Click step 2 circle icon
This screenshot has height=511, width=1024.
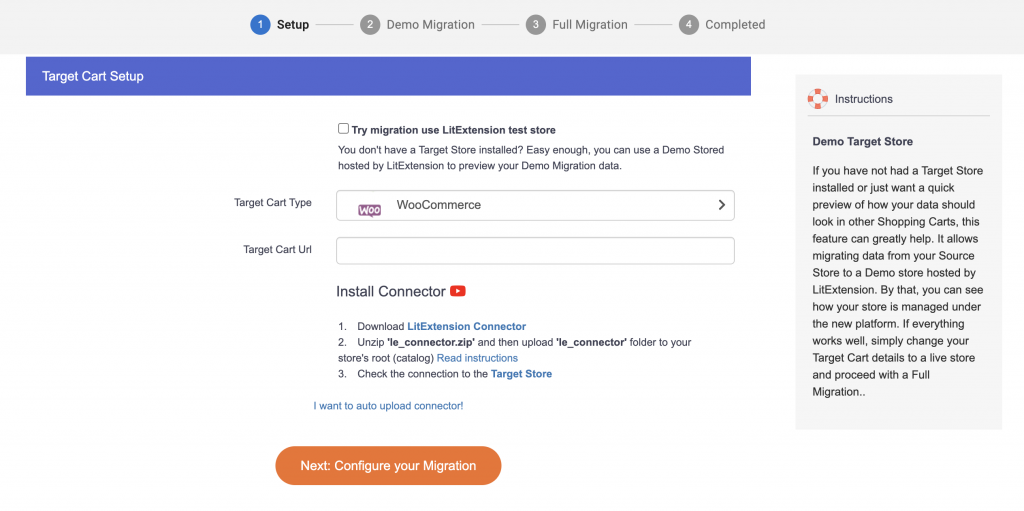(x=370, y=25)
